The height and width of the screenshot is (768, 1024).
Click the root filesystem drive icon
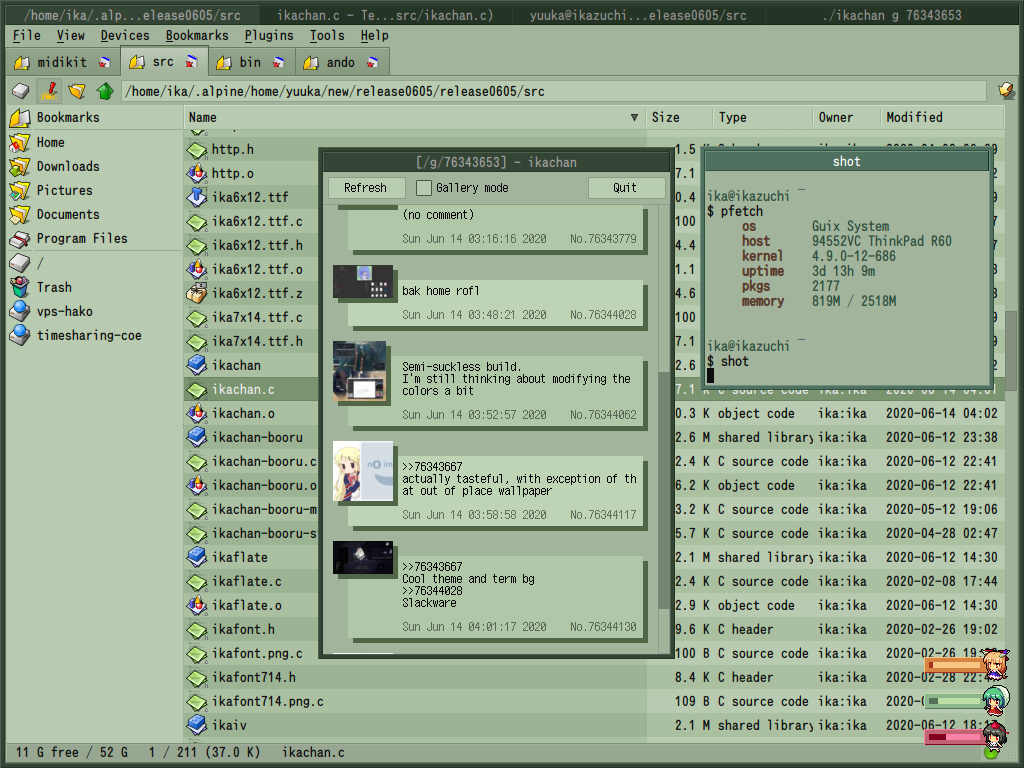click(20, 263)
